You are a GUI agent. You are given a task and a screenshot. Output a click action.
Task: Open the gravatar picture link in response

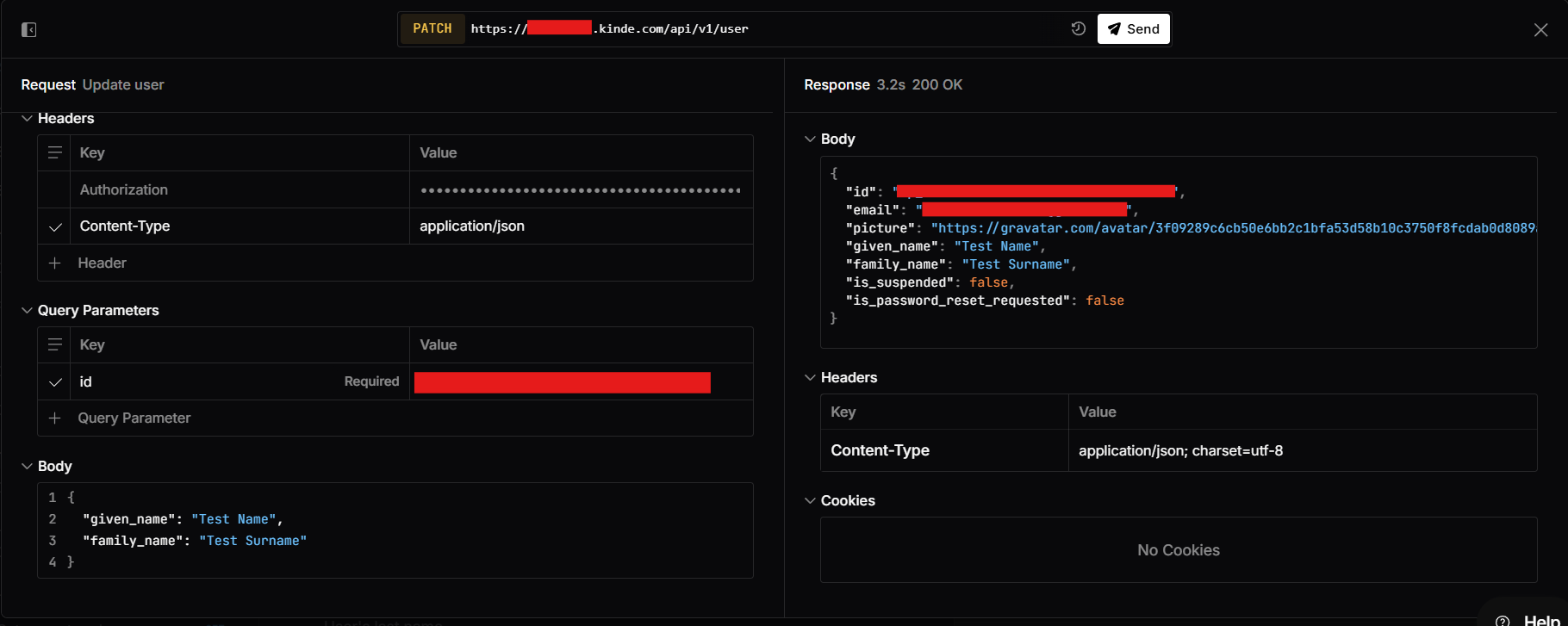1234,228
